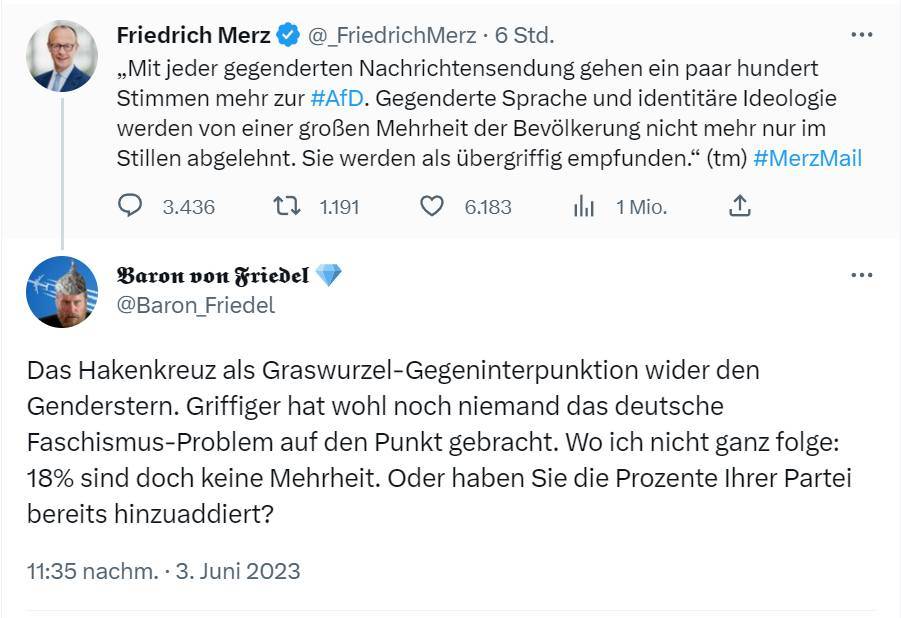The height and width of the screenshot is (618, 901).
Task: Share the tweet using the upload icon
Action: tap(740, 205)
